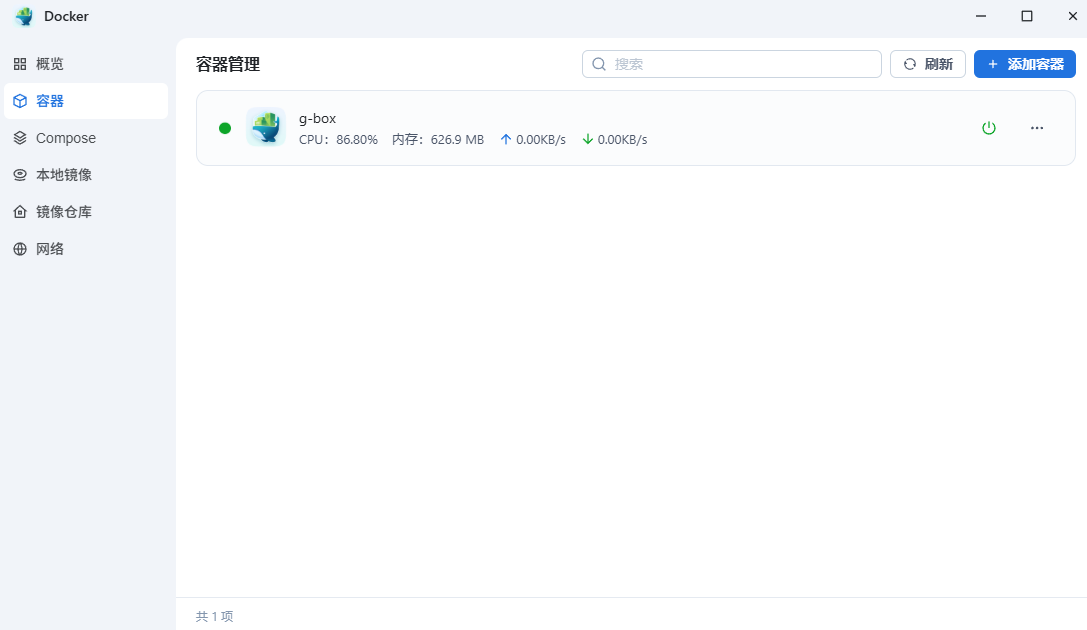Screen dimensions: 1087x630
Task: Click the Compose layers icon
Action: click(20, 138)
